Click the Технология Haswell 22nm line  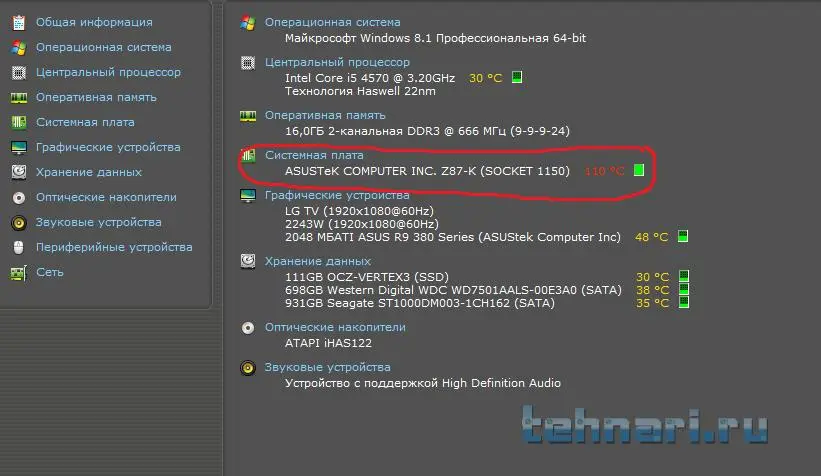[360, 91]
